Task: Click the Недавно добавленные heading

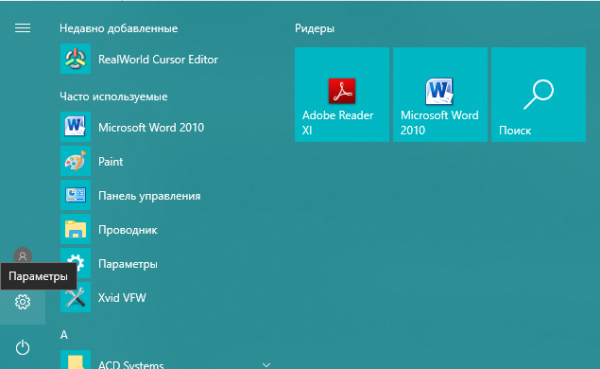Action: pyautogui.click(x=119, y=28)
